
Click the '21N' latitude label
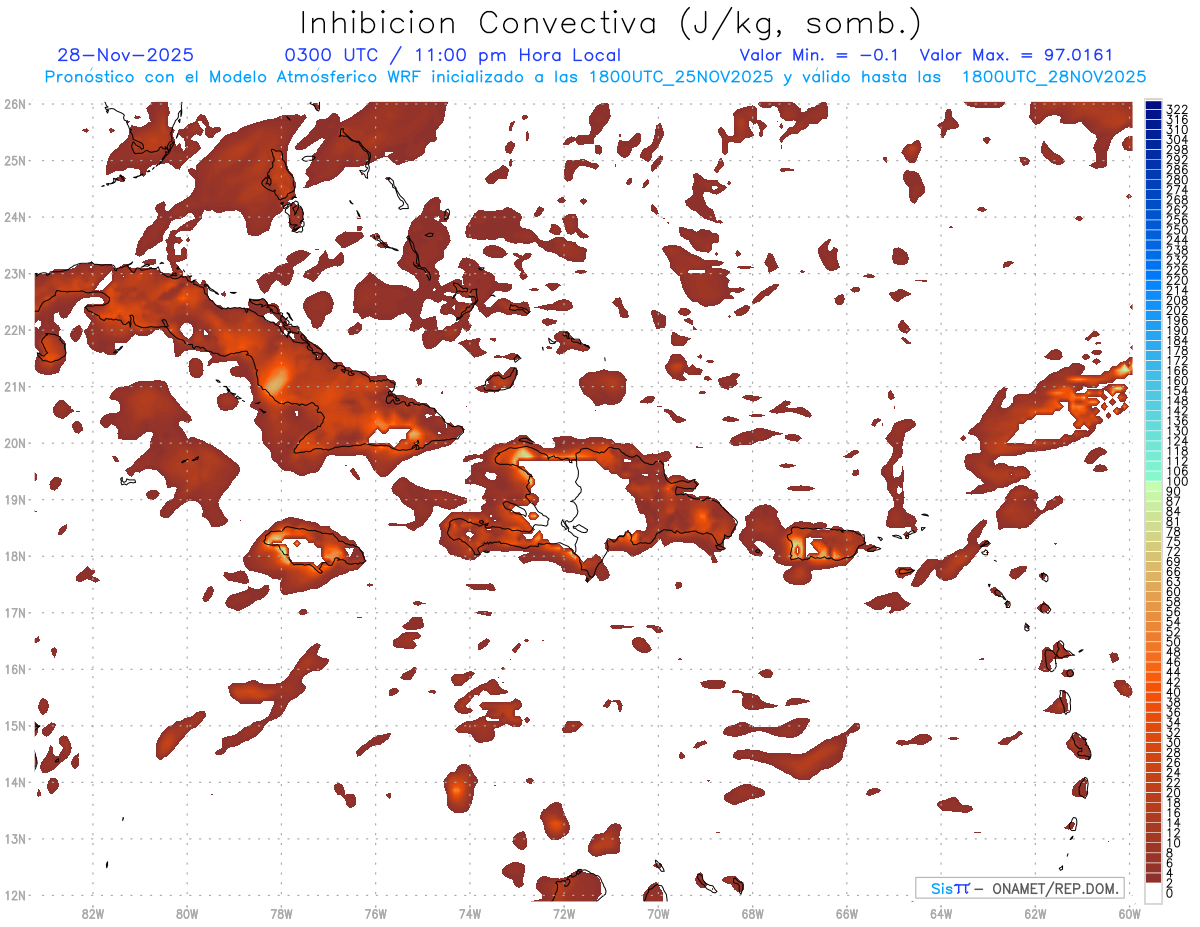point(15,386)
